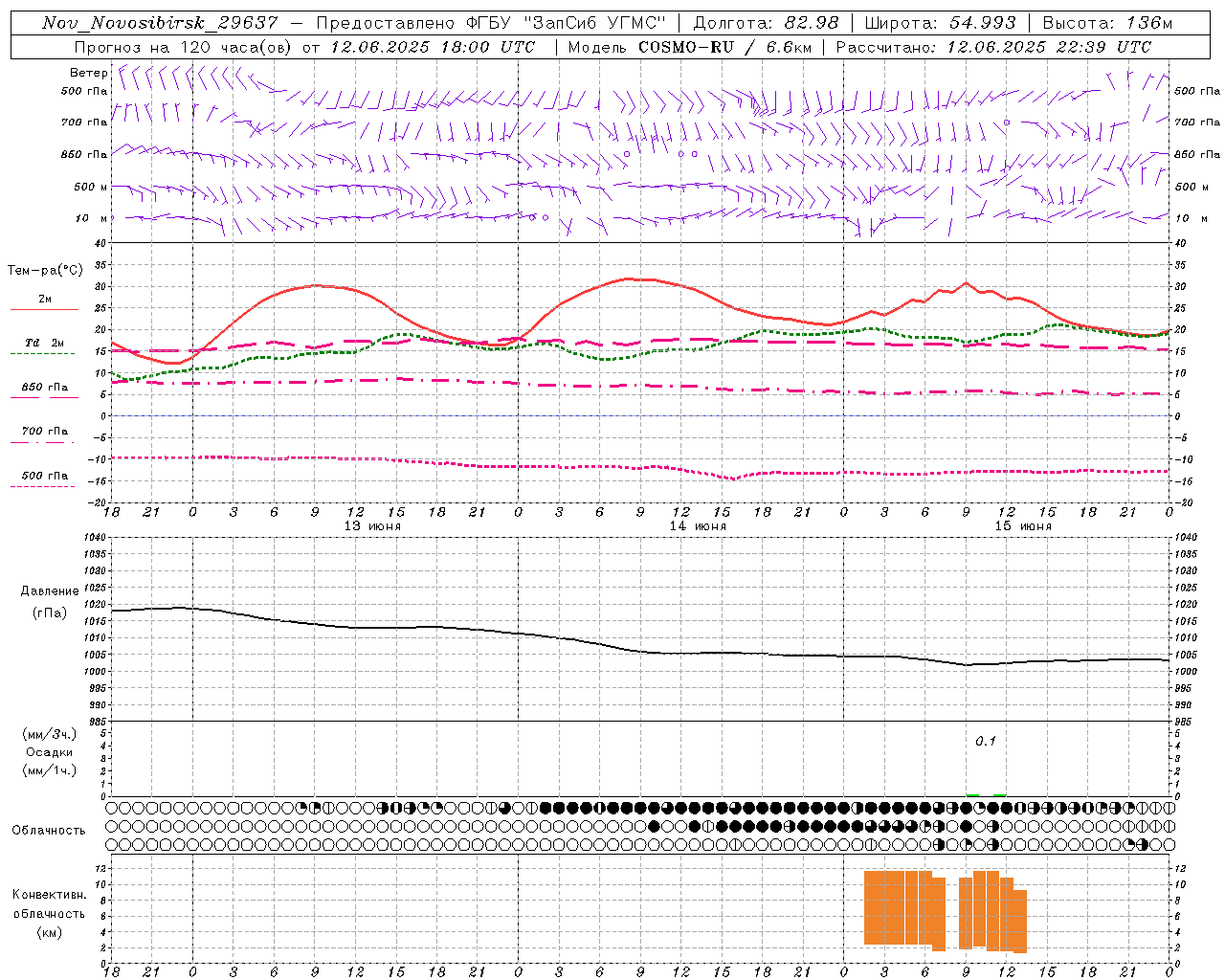
Task: Click the '(мм/3ч.)' precipitation unit label
Action: [50, 734]
